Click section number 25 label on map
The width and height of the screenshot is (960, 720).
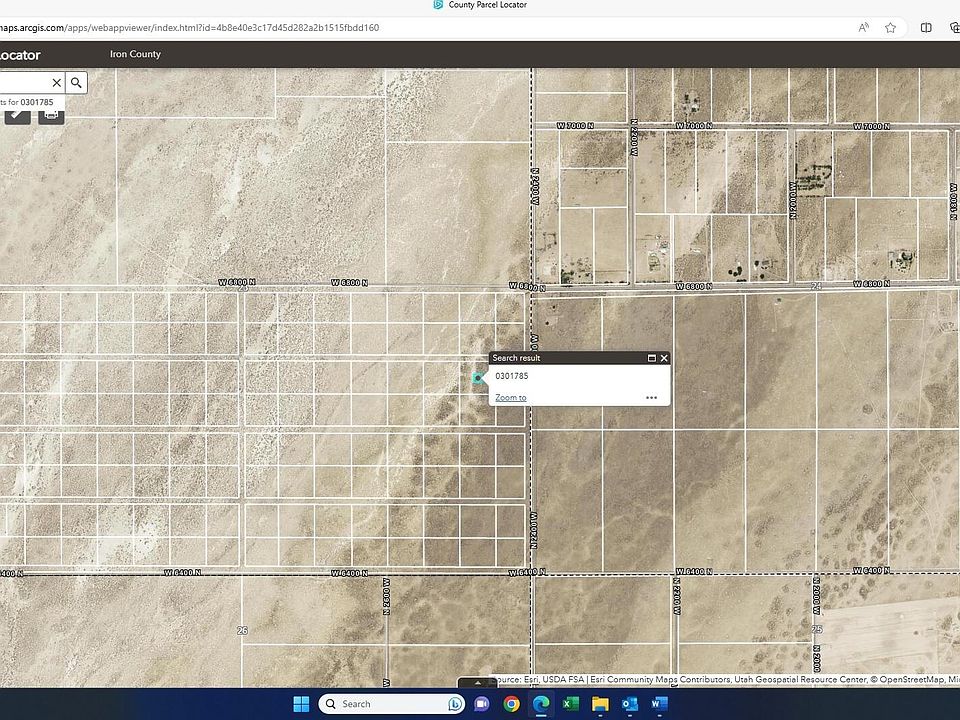pyautogui.click(x=817, y=629)
